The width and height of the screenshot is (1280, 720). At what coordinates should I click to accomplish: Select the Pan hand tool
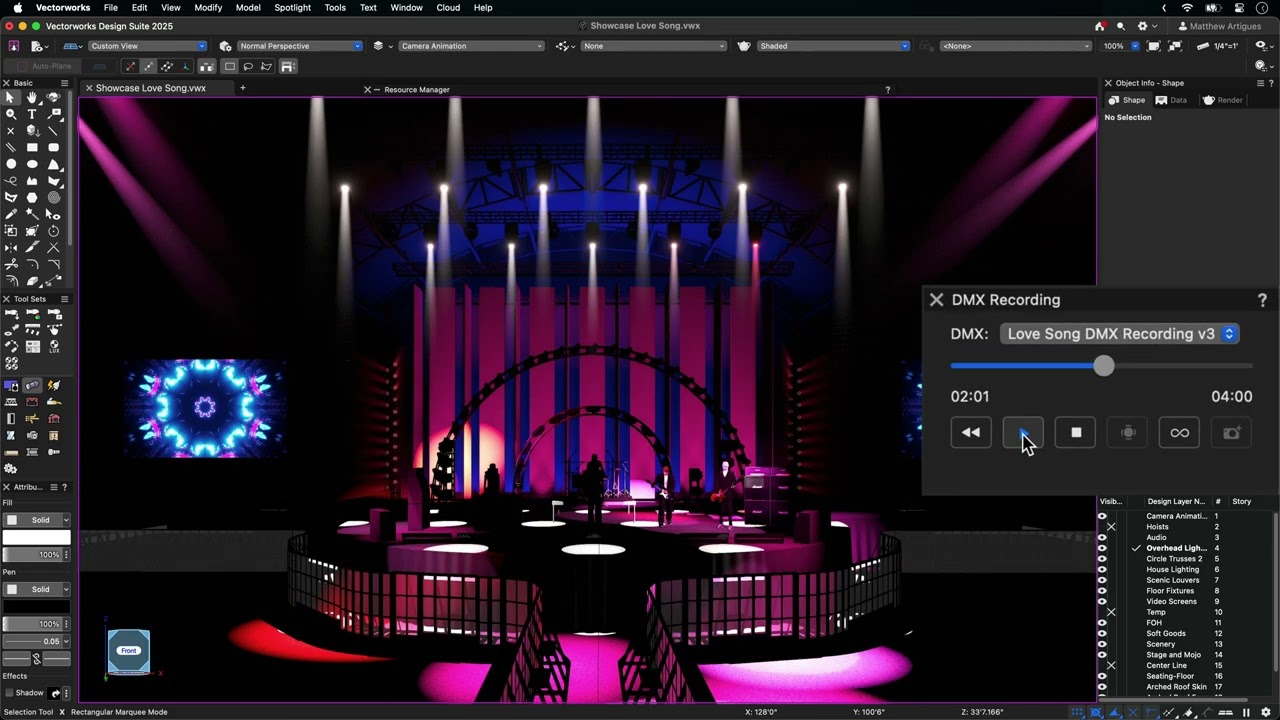tap(32, 97)
